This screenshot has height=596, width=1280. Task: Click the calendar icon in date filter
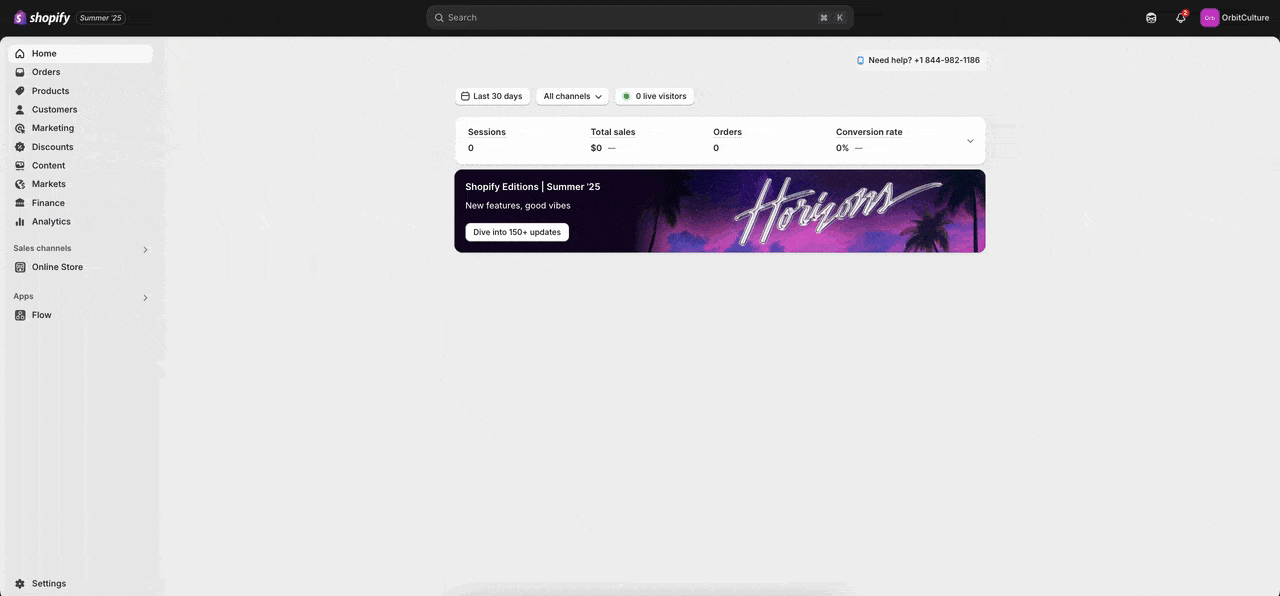(465, 96)
